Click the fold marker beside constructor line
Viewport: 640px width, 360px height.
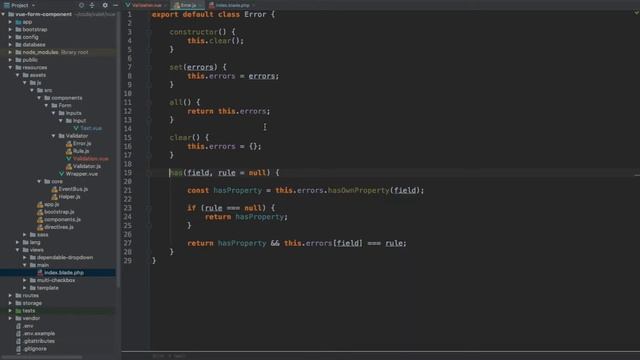point(150,32)
